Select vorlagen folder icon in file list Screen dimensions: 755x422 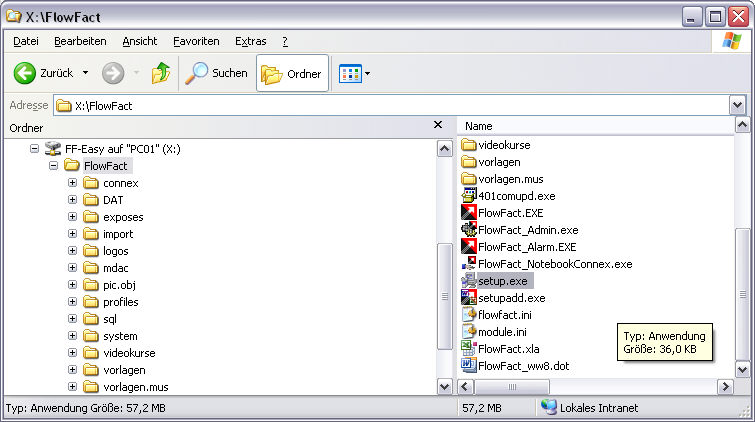point(469,162)
